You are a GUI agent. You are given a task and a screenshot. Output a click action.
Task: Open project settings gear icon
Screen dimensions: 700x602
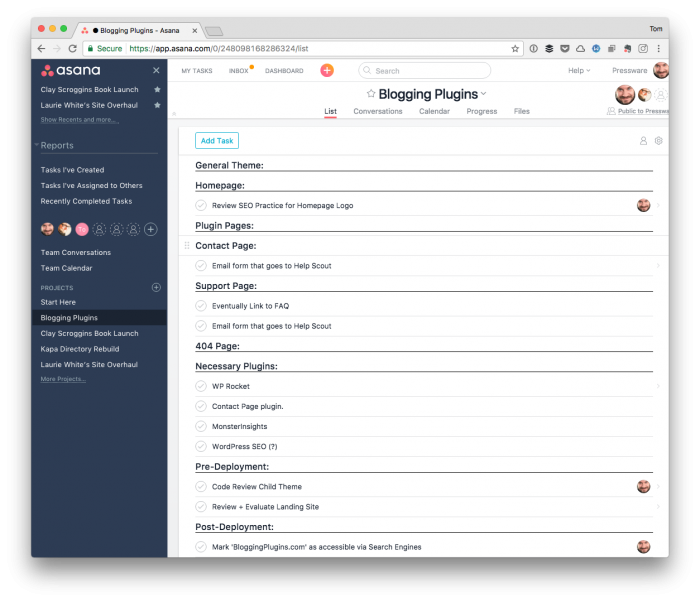(x=658, y=141)
